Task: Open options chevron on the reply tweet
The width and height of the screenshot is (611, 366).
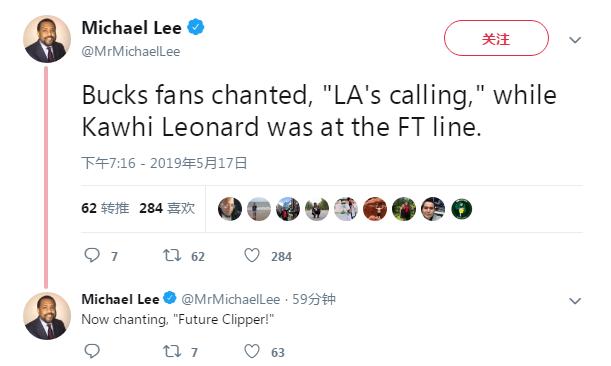Action: pyautogui.click(x=575, y=301)
